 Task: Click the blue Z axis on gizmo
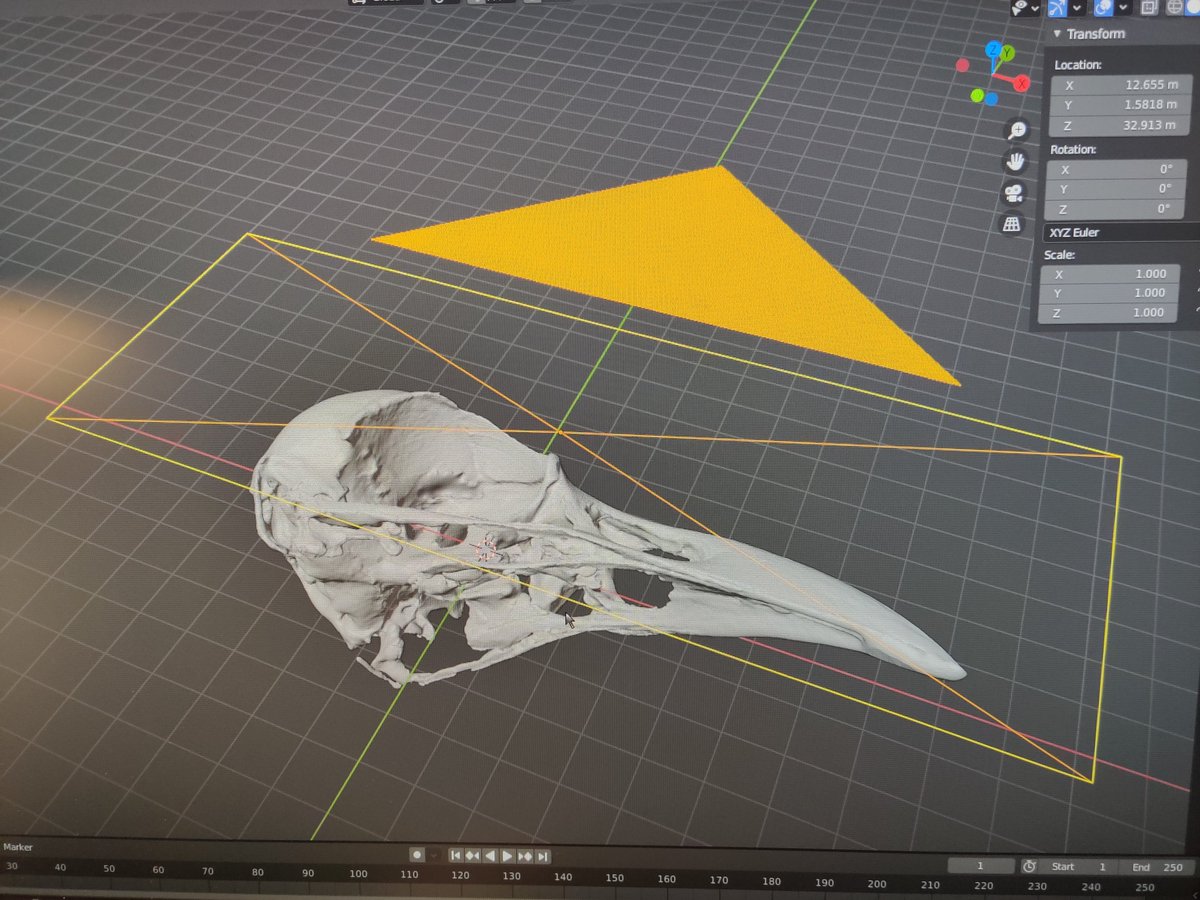pos(993,50)
